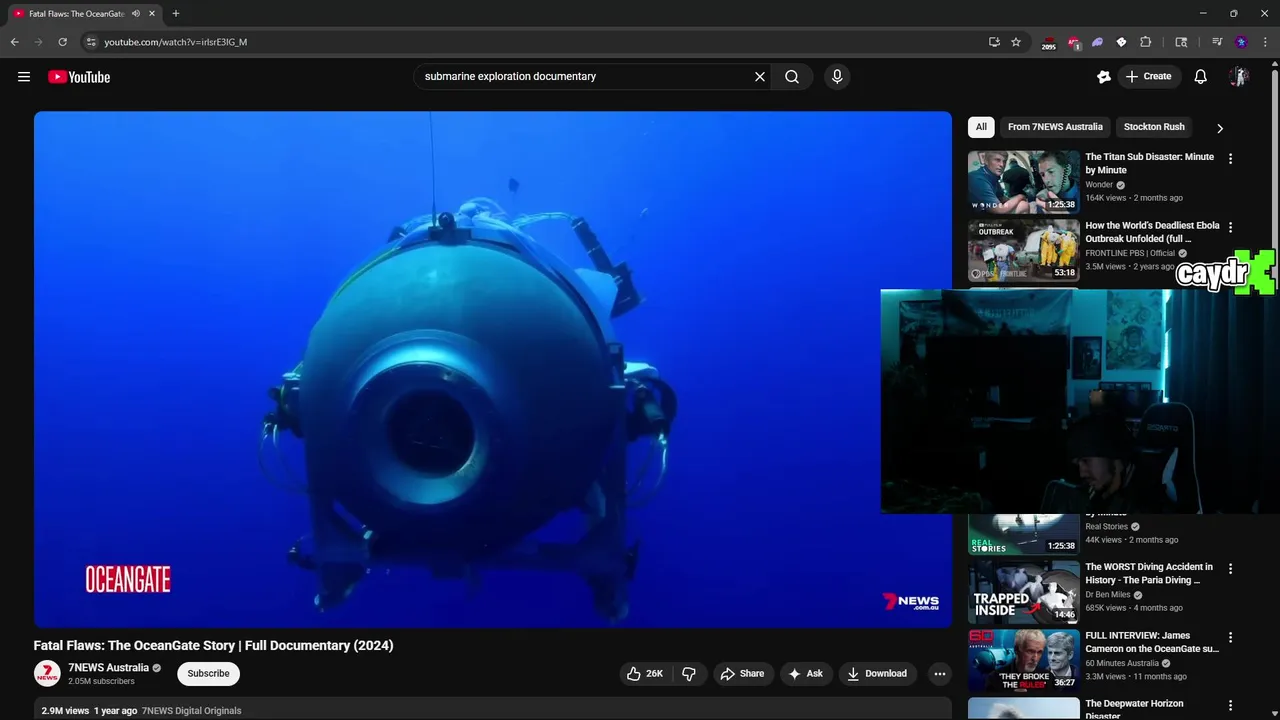Select the All filter chip
The width and height of the screenshot is (1280, 720).
point(981,127)
